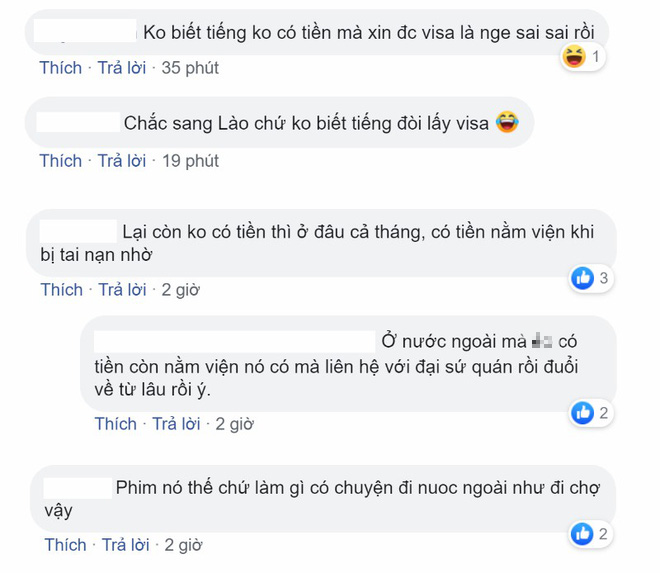
Task: Click Trả lời under the 35 phút comment
Action: pos(122,68)
